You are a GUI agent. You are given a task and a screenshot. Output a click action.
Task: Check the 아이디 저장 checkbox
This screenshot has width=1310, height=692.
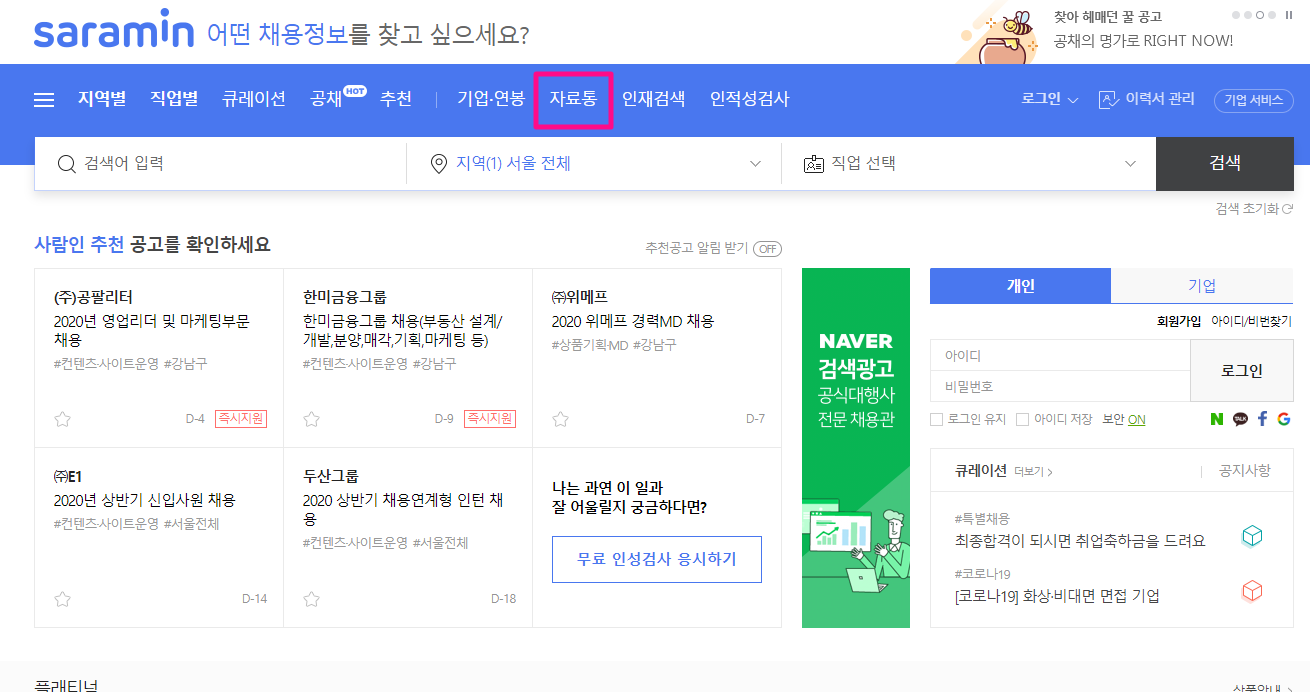pos(1023,420)
